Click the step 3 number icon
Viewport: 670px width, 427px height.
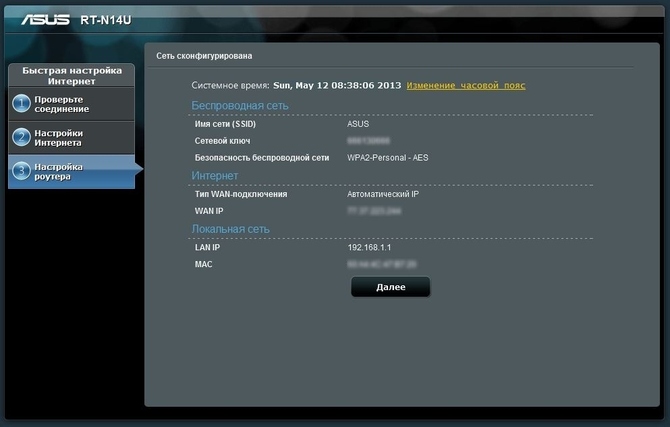pyautogui.click(x=21, y=172)
